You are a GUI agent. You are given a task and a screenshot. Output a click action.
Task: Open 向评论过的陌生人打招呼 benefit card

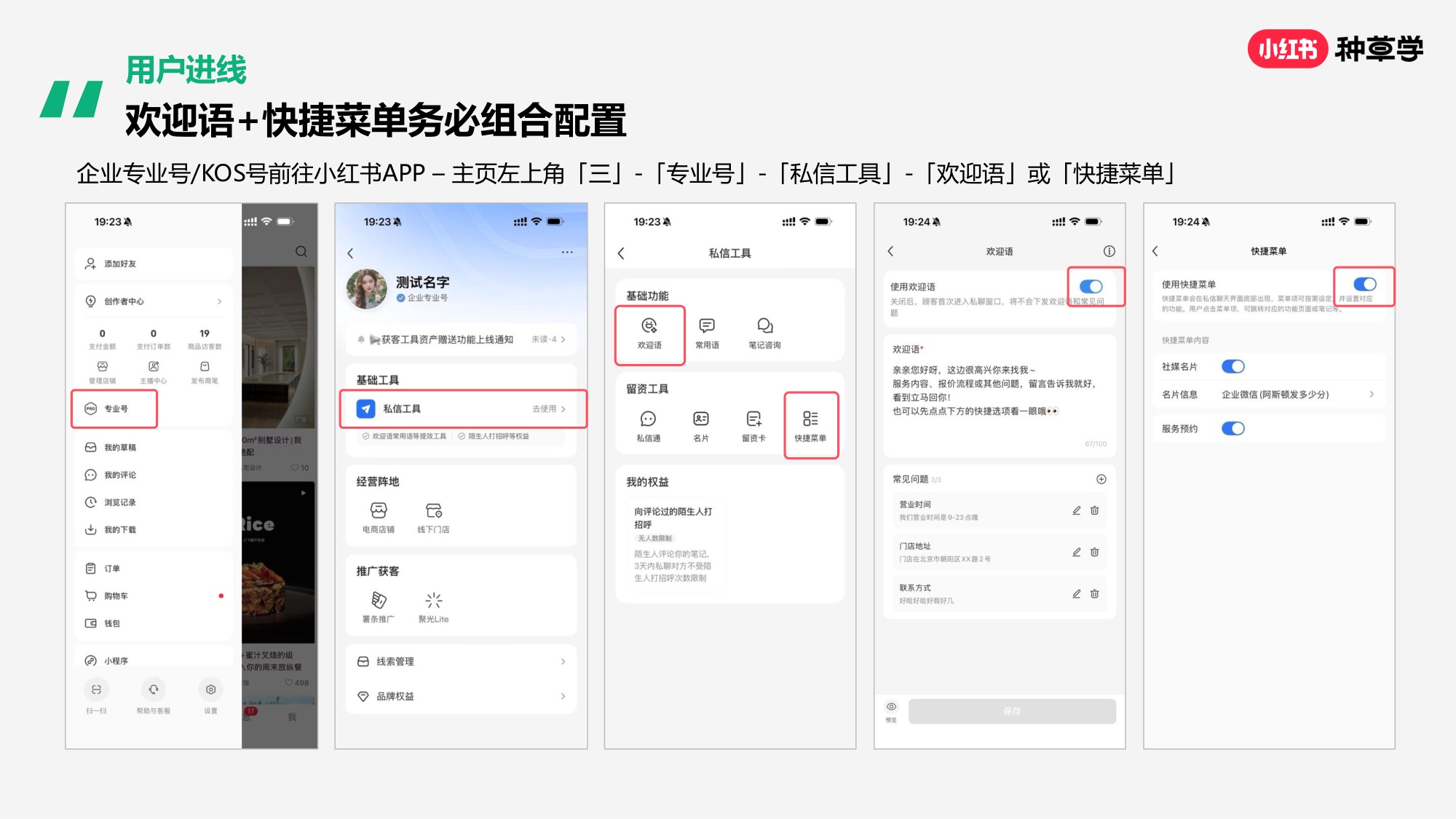[675, 544]
